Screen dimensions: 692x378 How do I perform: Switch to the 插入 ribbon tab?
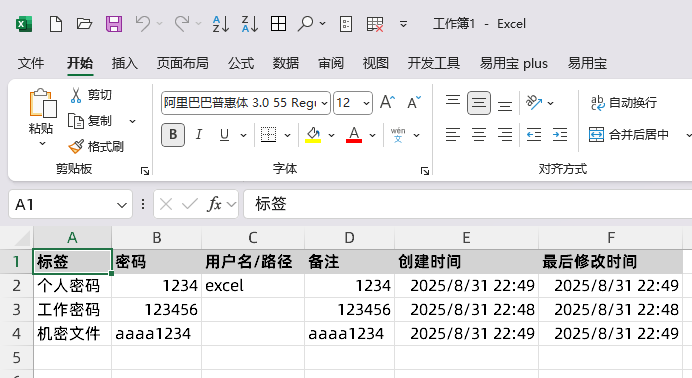(x=124, y=63)
